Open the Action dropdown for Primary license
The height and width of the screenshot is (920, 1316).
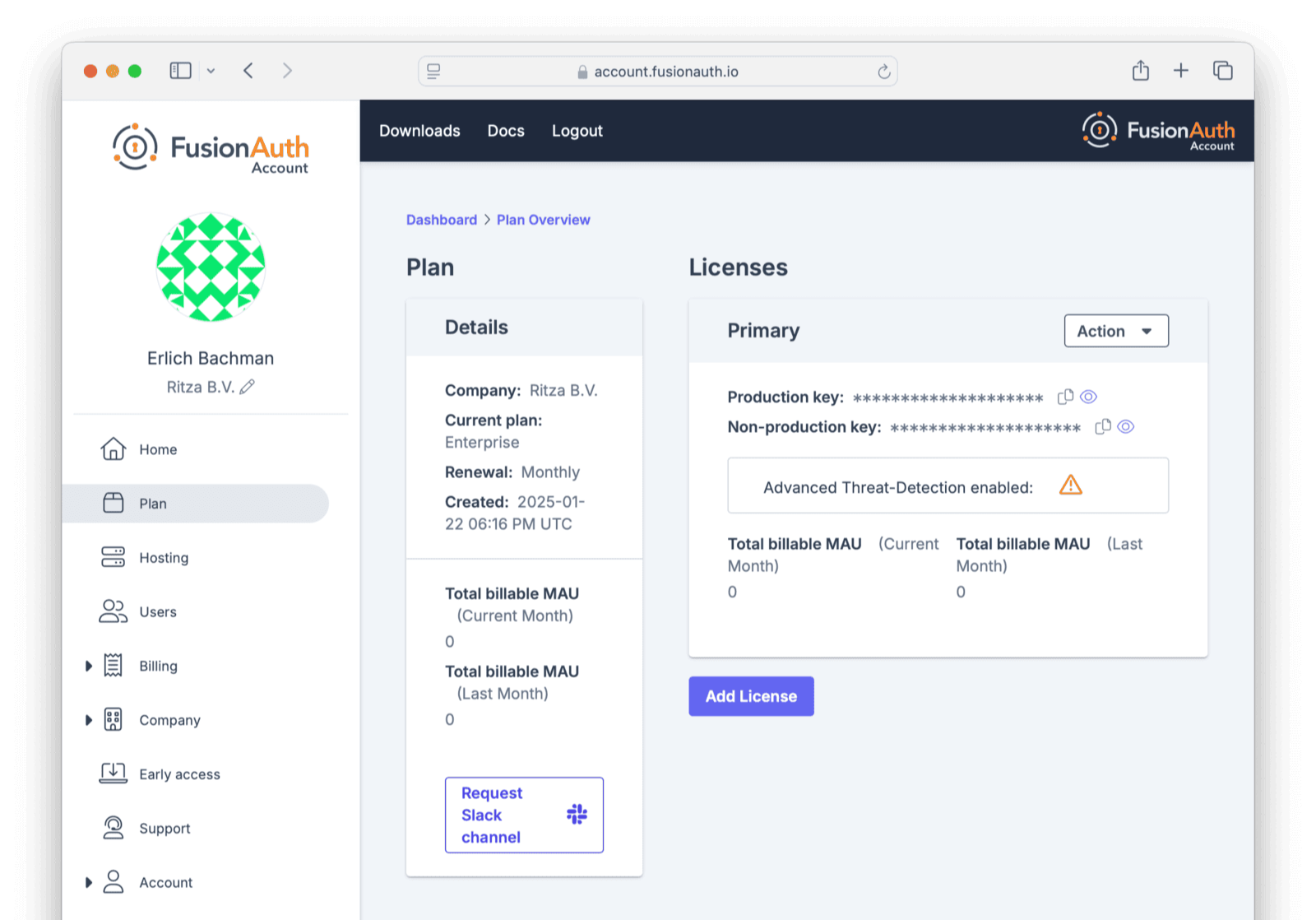(x=1115, y=331)
